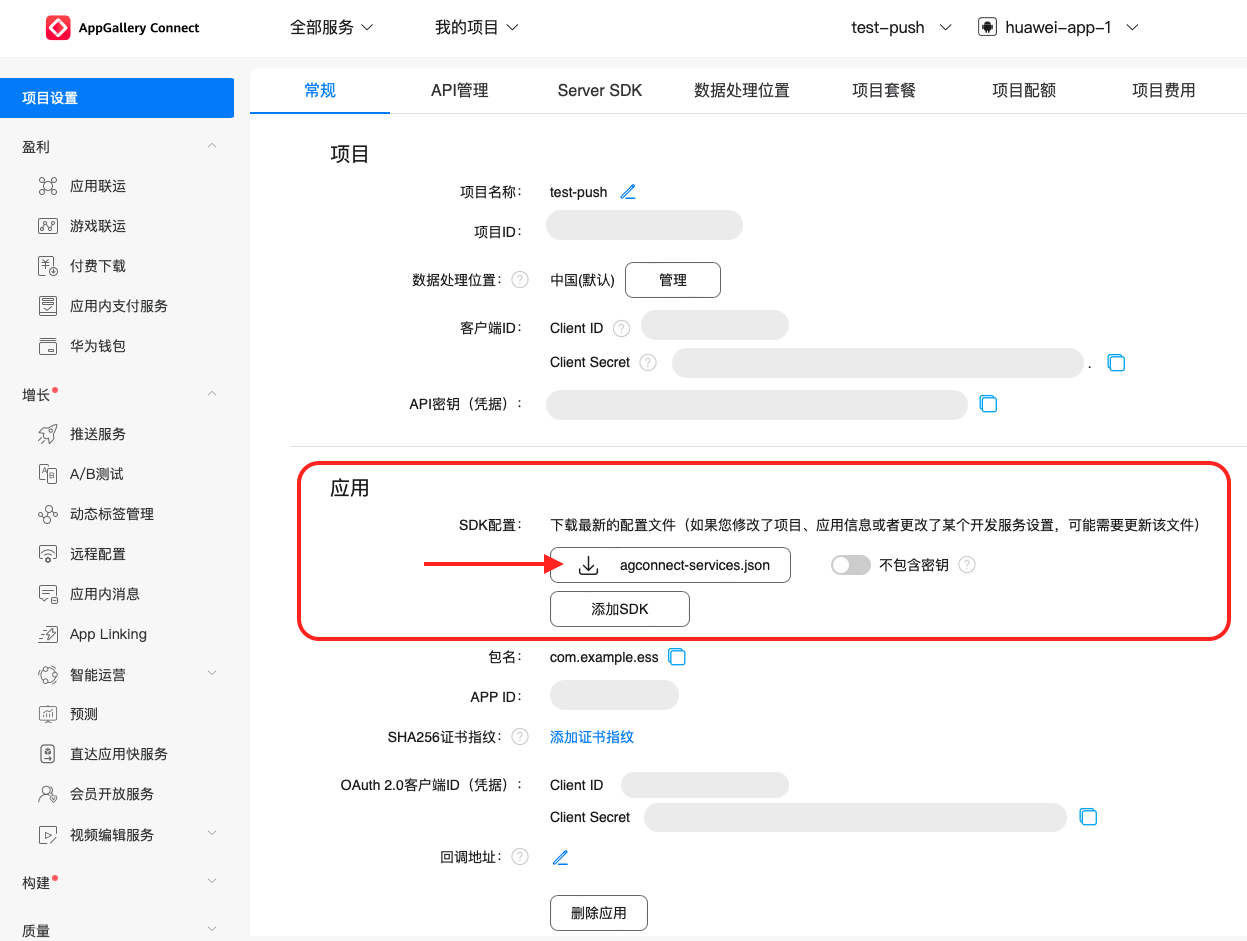Viewport: 1247px width, 941px height.
Task: Download agconnect-services.json file
Action: [x=670, y=565]
